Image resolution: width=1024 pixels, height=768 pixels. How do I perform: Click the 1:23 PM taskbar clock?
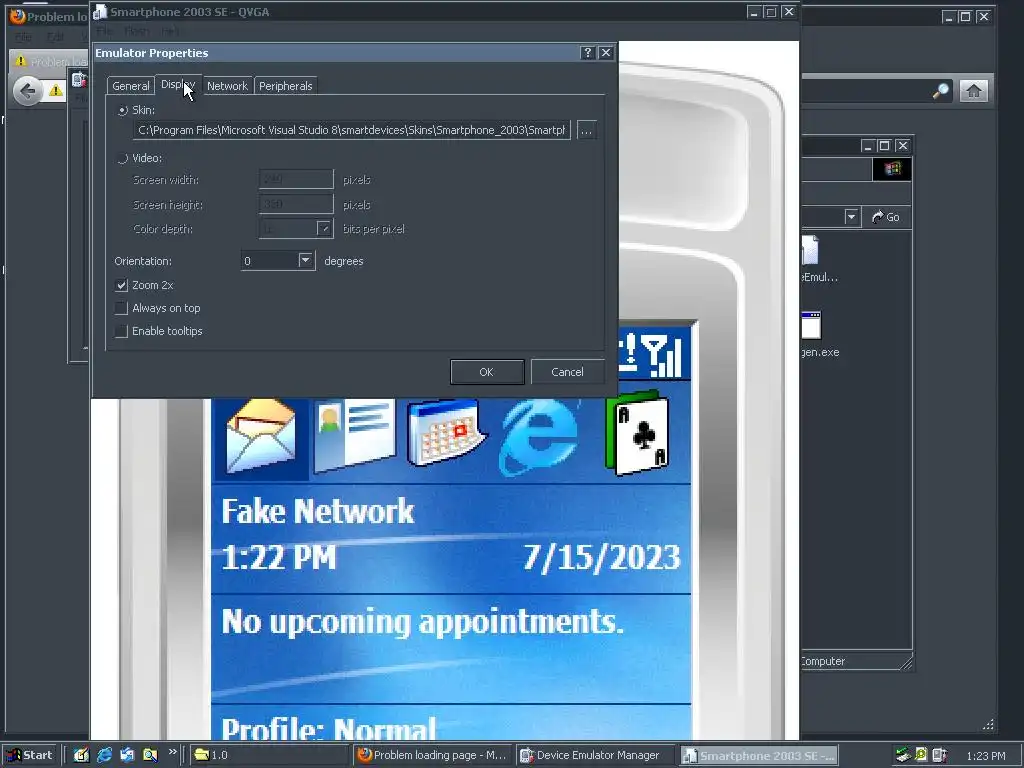pos(985,756)
